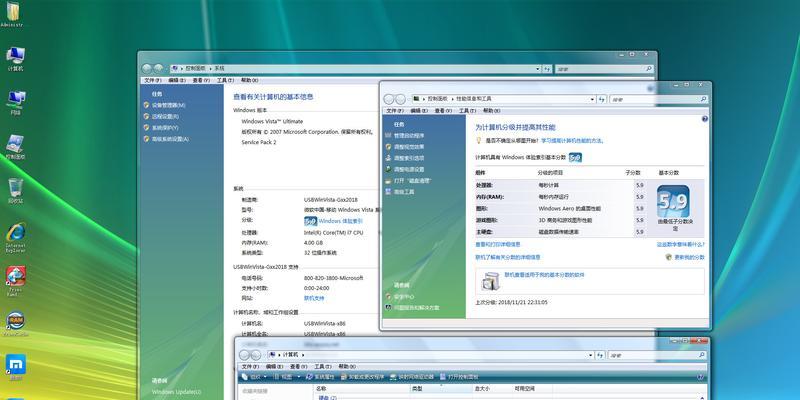800x400 pixels.
Task: Click the back arrow in the Performance window
Action: tap(389, 99)
